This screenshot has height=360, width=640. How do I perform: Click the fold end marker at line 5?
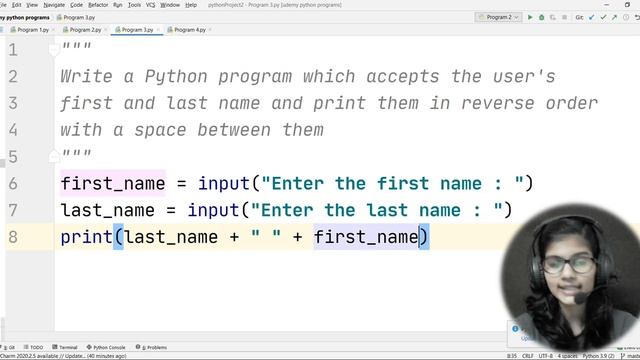pyautogui.click(x=54, y=157)
